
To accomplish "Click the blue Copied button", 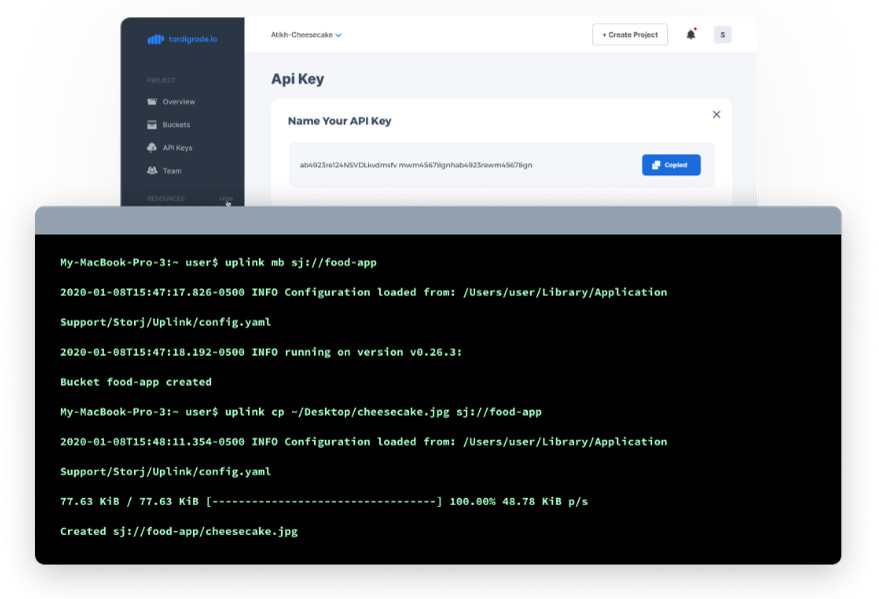I will pyautogui.click(x=671, y=165).
